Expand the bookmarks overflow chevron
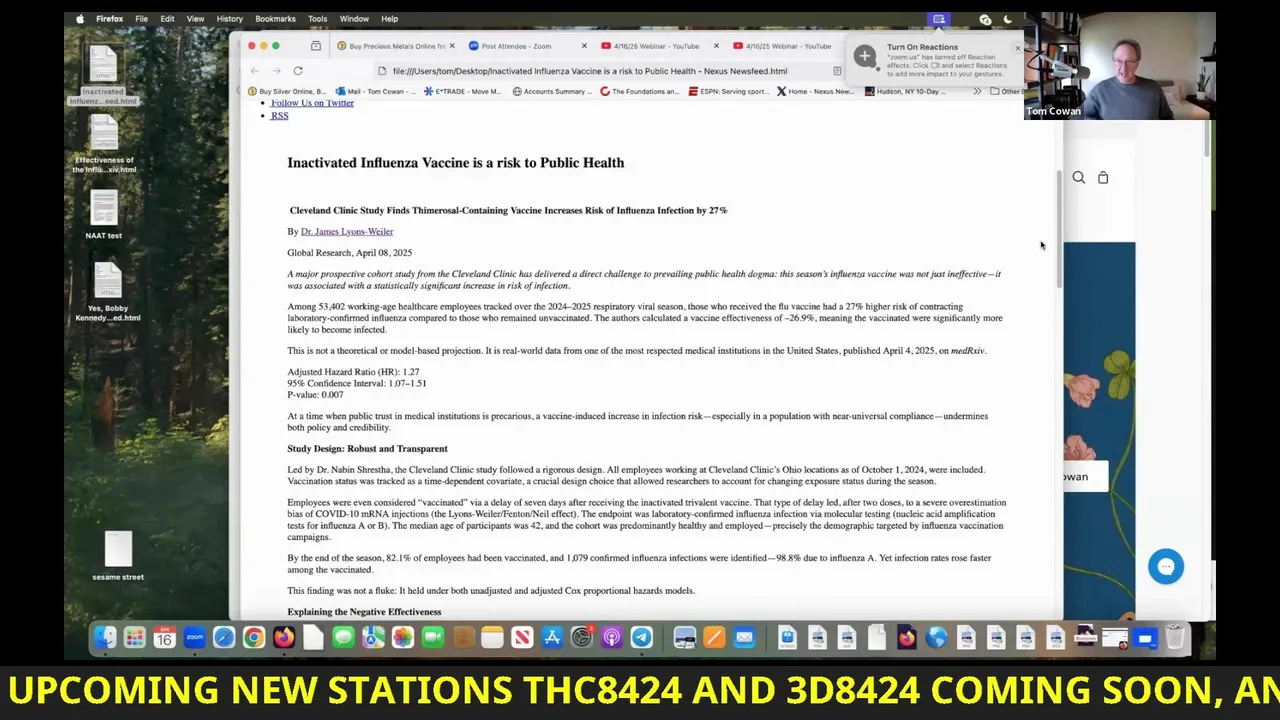 point(977,91)
